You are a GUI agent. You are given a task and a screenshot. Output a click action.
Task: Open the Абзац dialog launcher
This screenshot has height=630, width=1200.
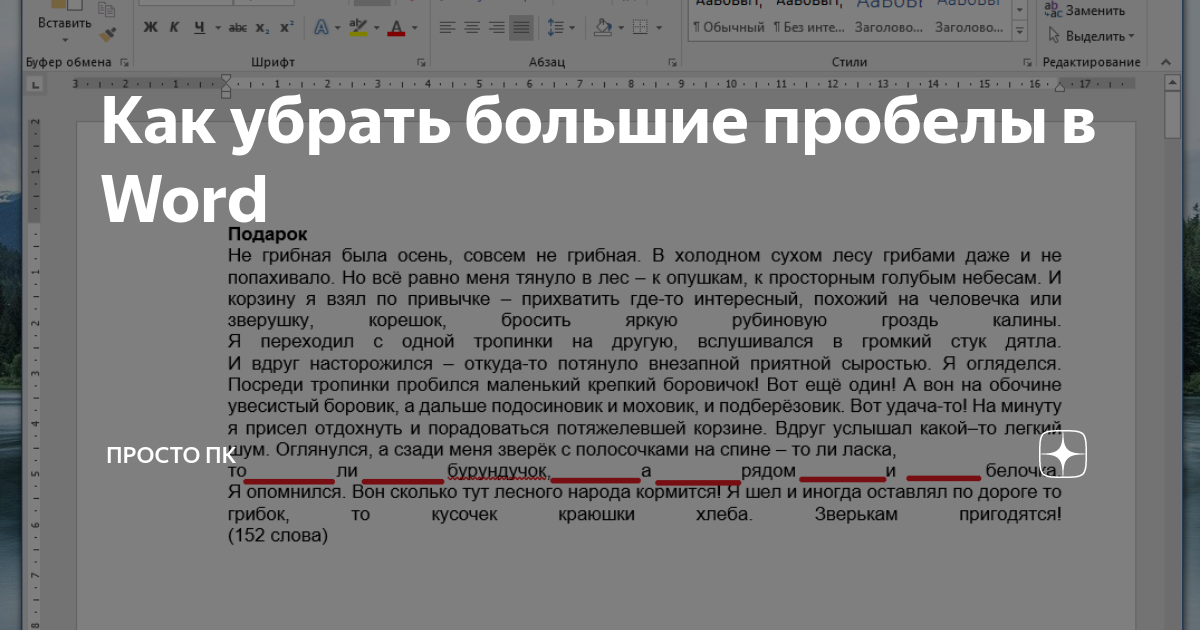click(672, 63)
